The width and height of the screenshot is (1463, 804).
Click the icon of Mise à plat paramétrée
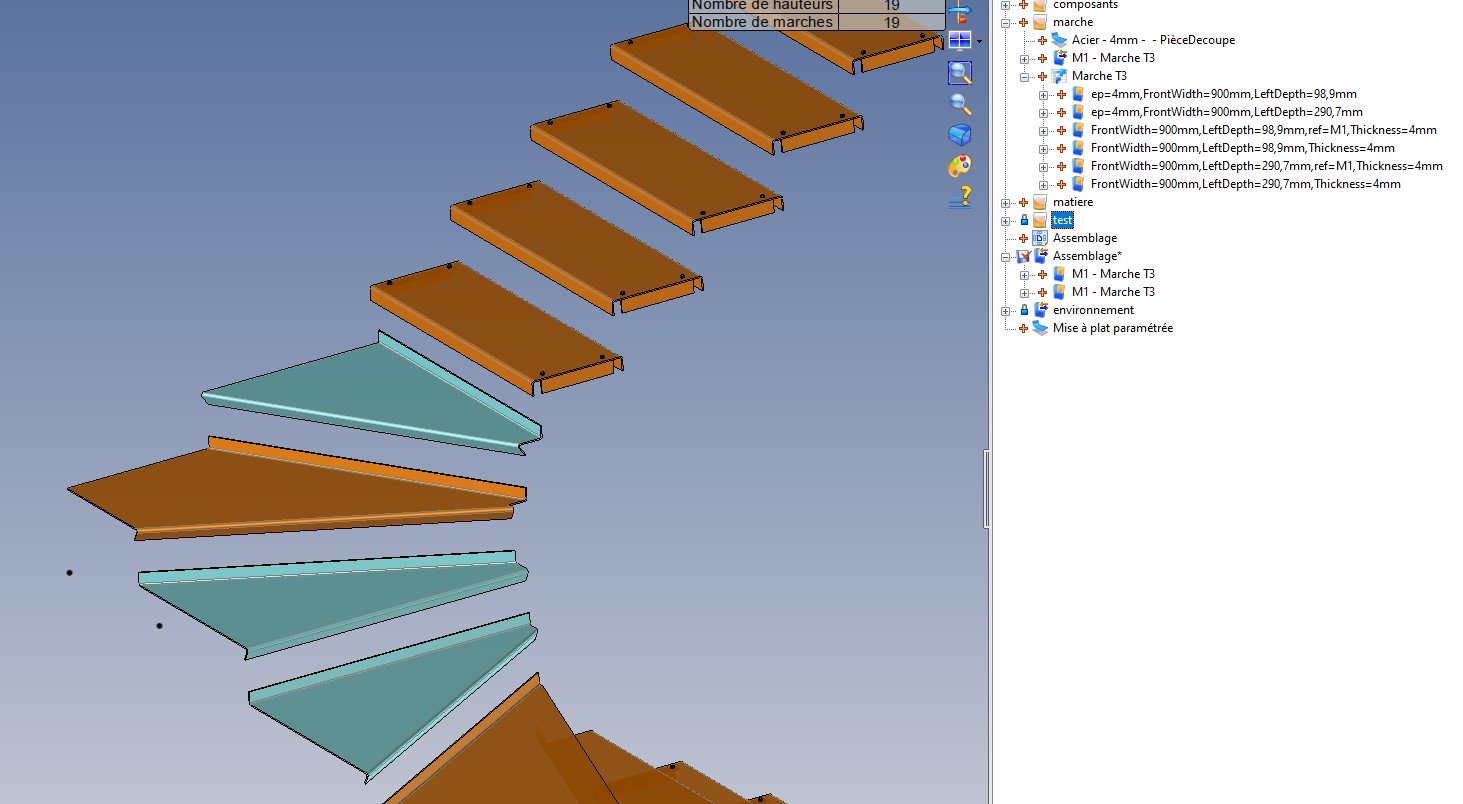pos(1040,328)
